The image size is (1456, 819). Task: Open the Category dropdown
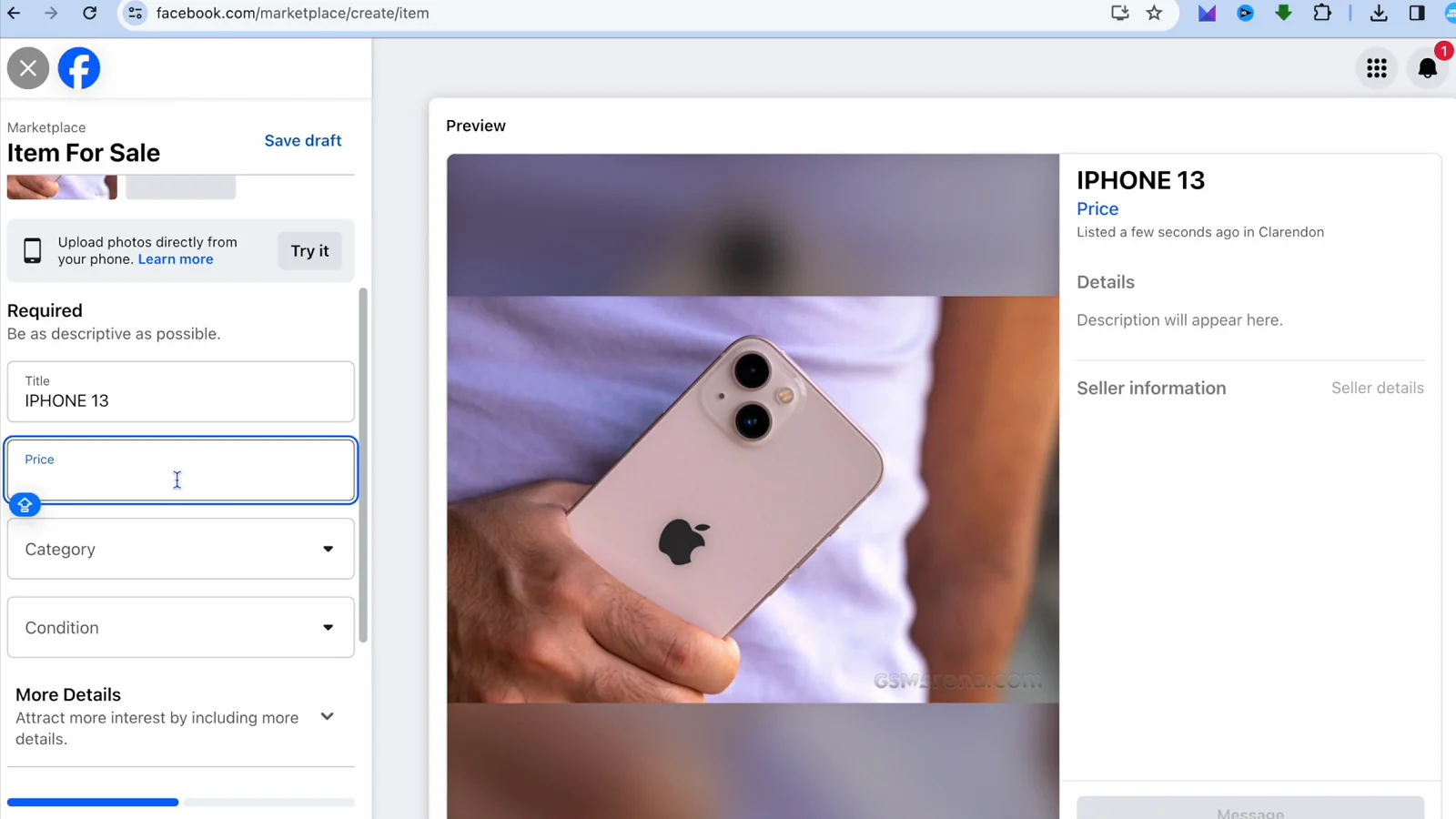click(x=181, y=549)
